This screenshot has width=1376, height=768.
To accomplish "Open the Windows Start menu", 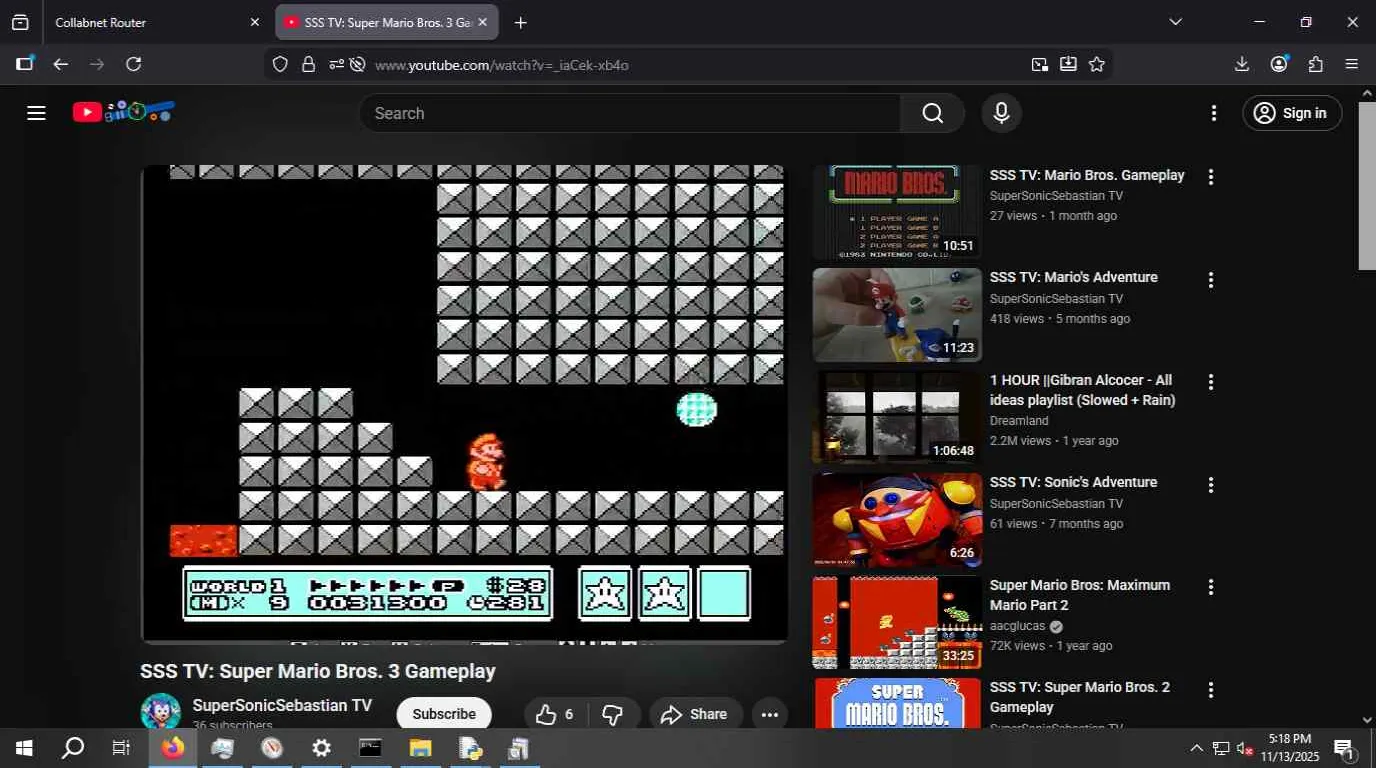I will 24,748.
